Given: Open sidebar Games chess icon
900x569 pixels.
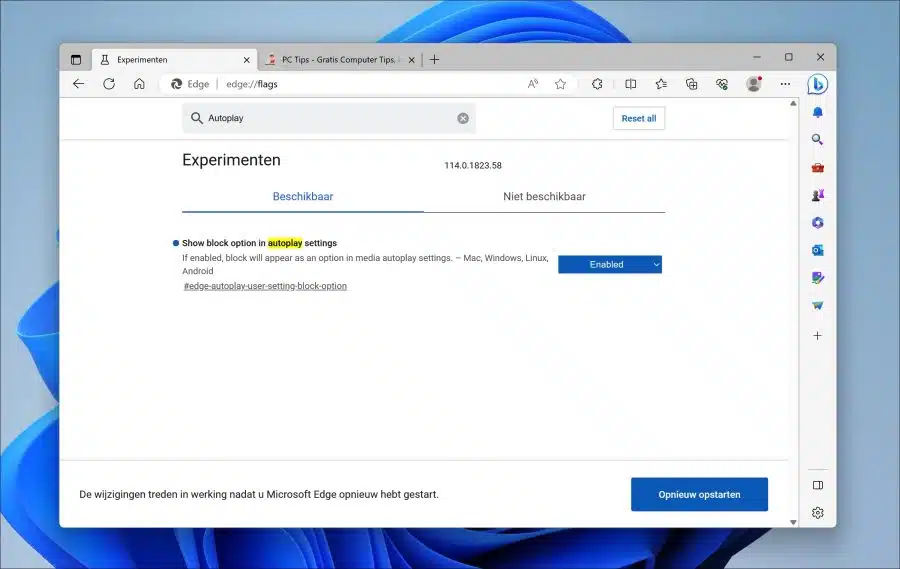Looking at the screenshot, I should coord(818,195).
